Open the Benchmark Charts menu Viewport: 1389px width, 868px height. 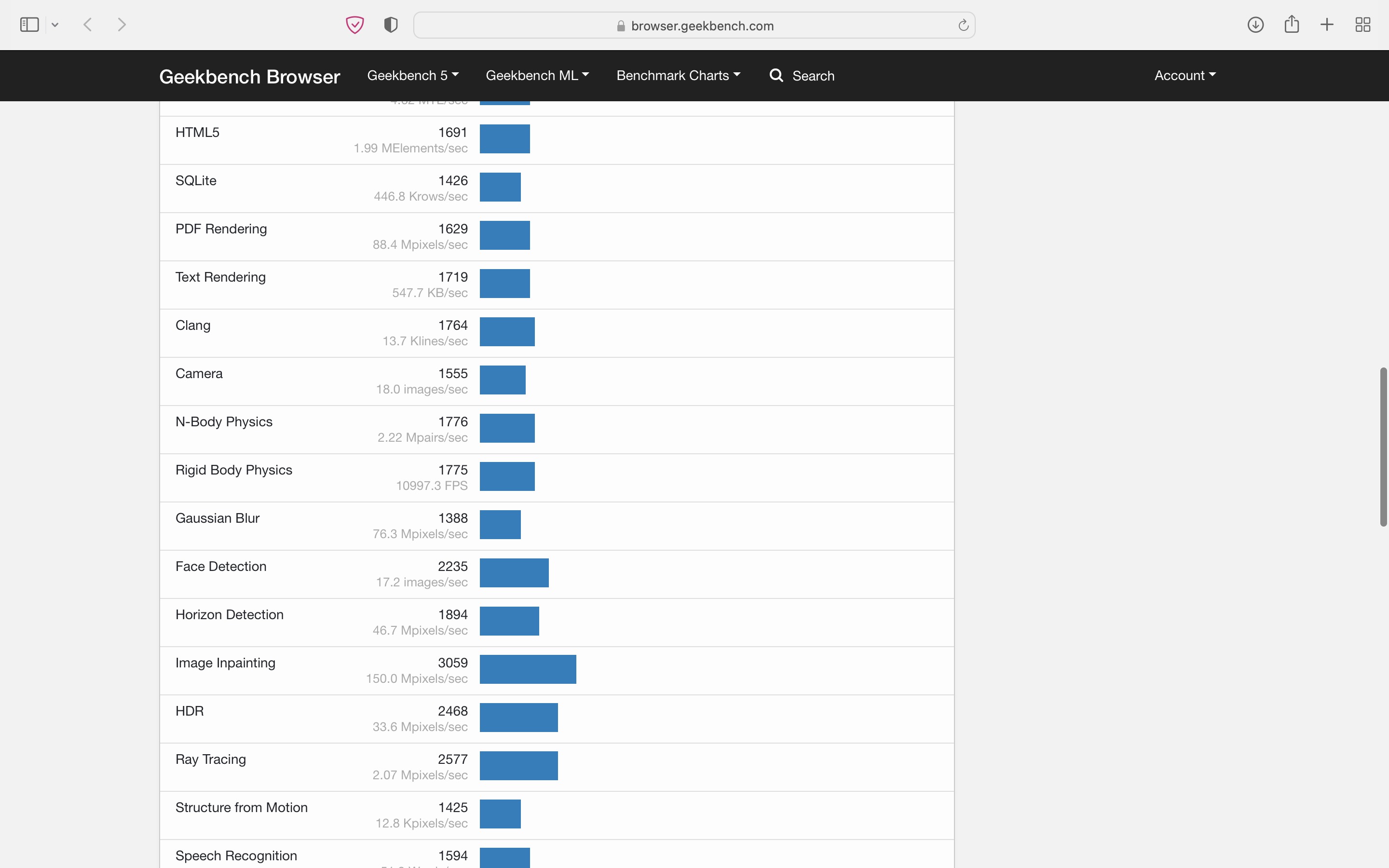tap(678, 75)
